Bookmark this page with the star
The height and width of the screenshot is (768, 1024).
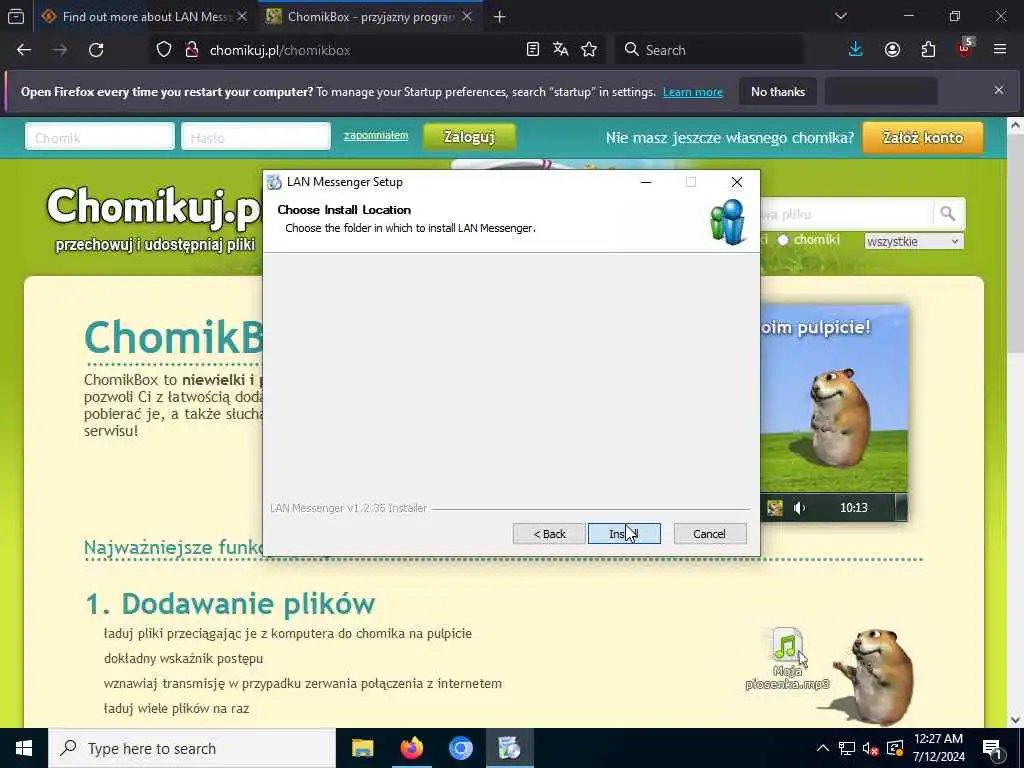pyautogui.click(x=589, y=50)
